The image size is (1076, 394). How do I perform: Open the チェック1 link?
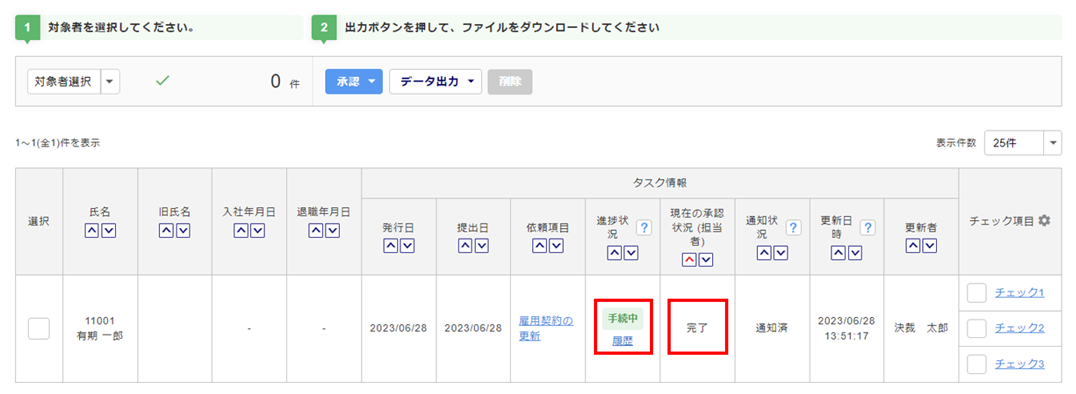pos(1019,293)
